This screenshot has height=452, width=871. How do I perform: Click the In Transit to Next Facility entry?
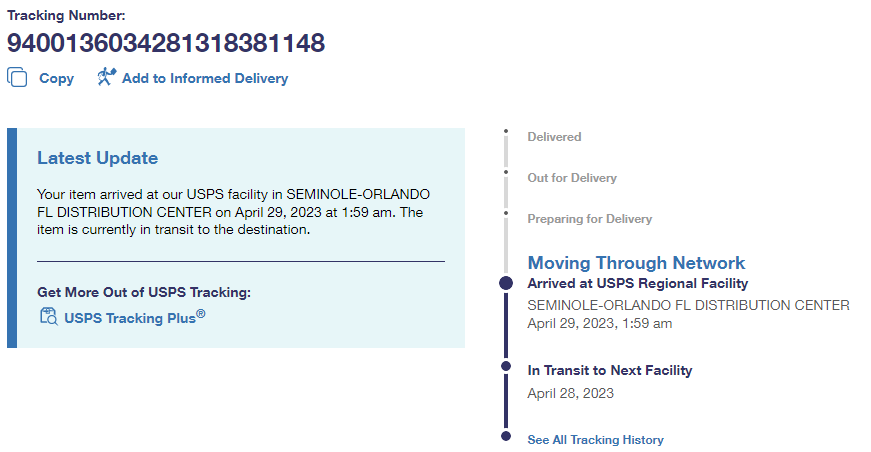click(610, 370)
